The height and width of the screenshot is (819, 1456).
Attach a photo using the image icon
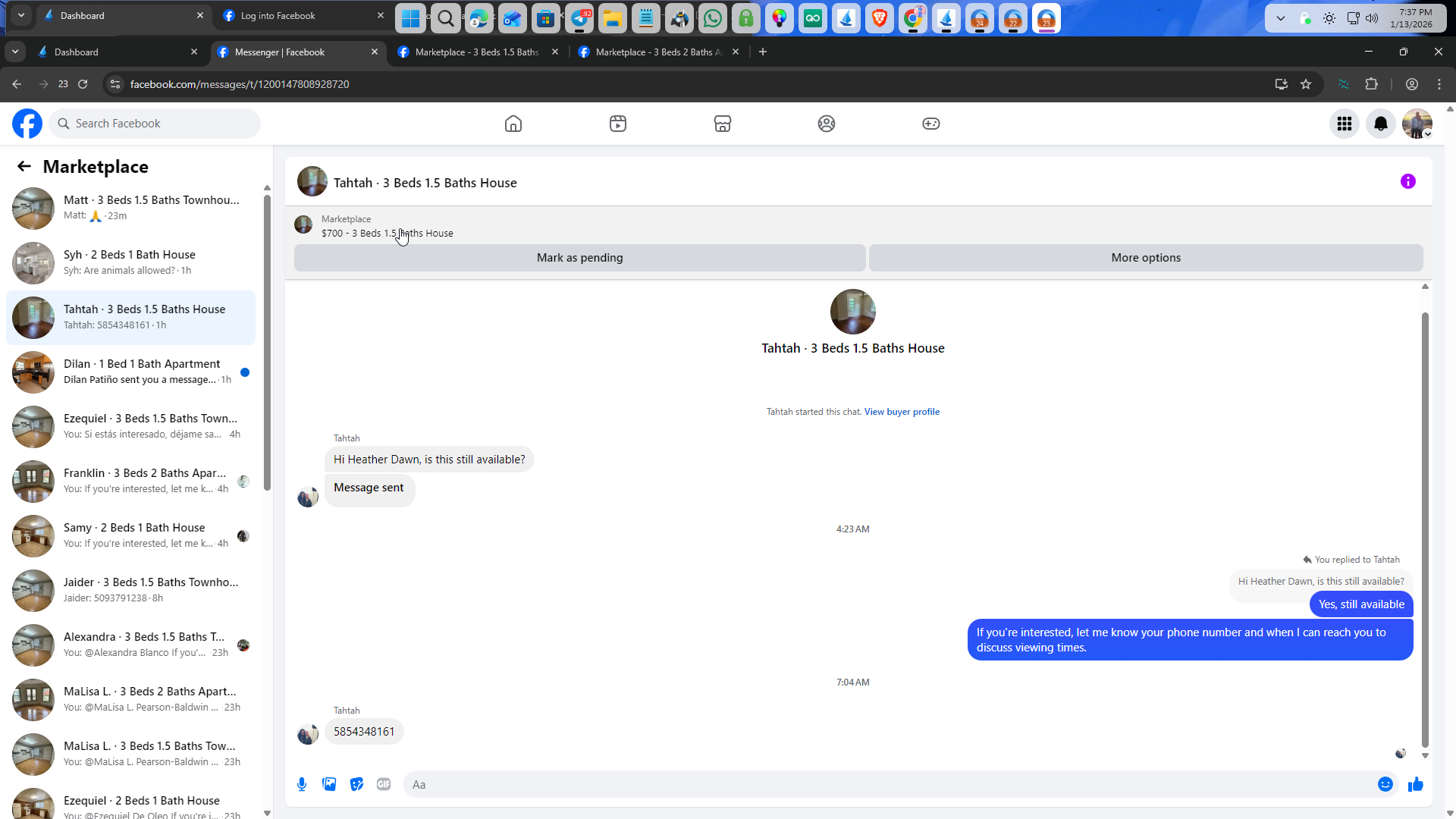coord(329,784)
